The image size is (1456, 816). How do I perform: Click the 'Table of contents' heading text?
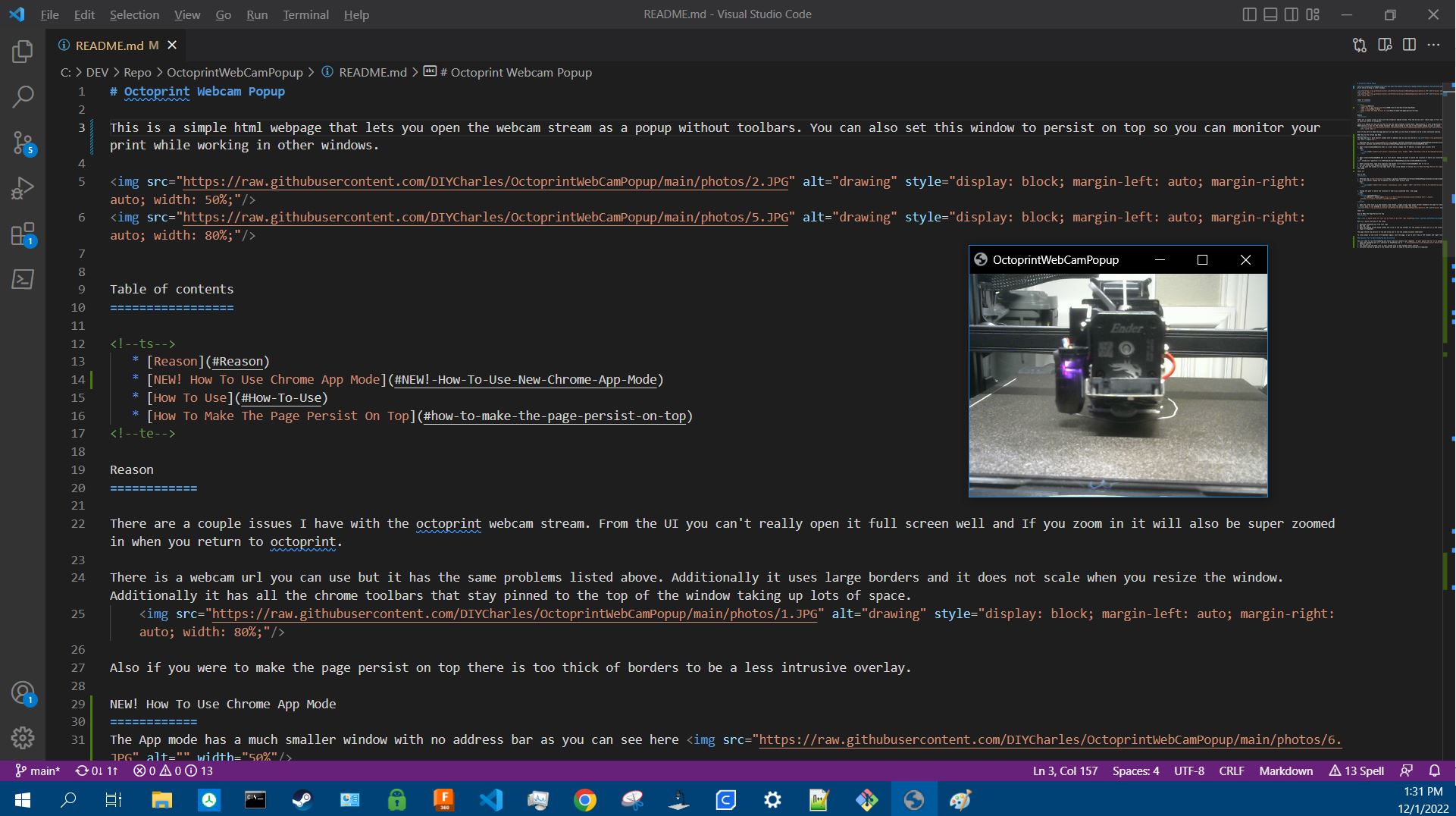(x=172, y=290)
